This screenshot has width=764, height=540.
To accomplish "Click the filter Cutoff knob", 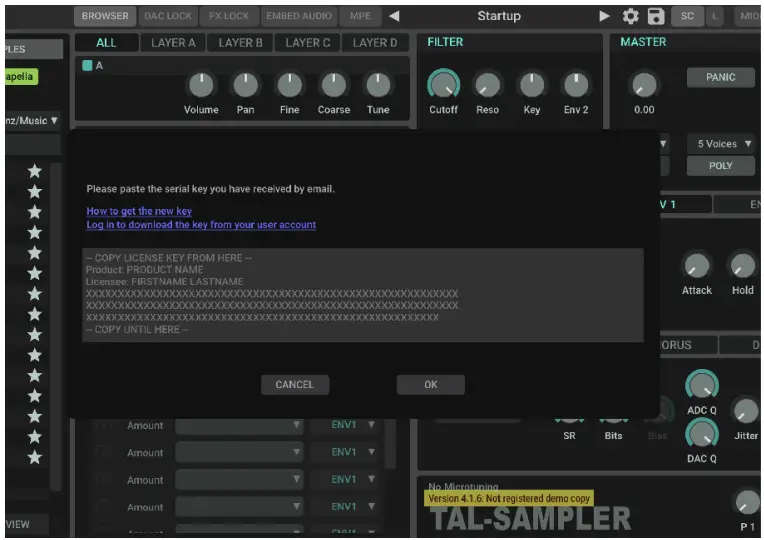I will 443,85.
